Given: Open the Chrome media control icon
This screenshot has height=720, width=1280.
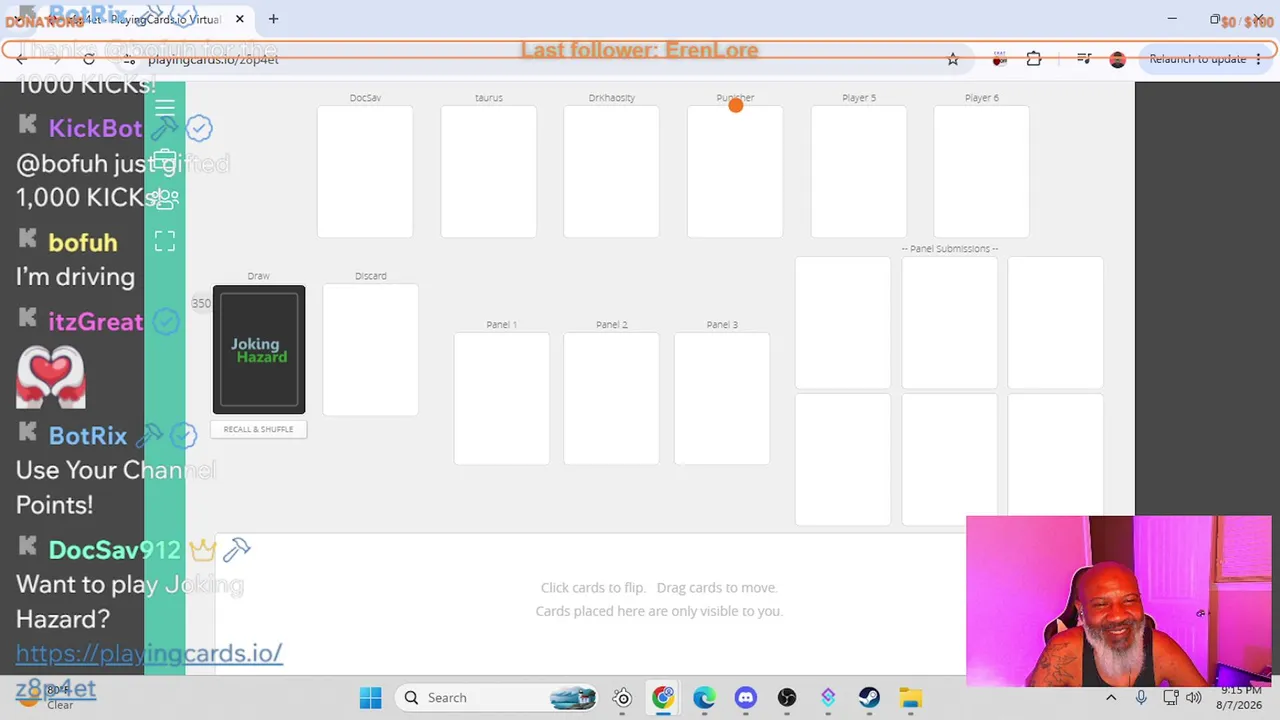Looking at the screenshot, I should click(x=1084, y=59).
